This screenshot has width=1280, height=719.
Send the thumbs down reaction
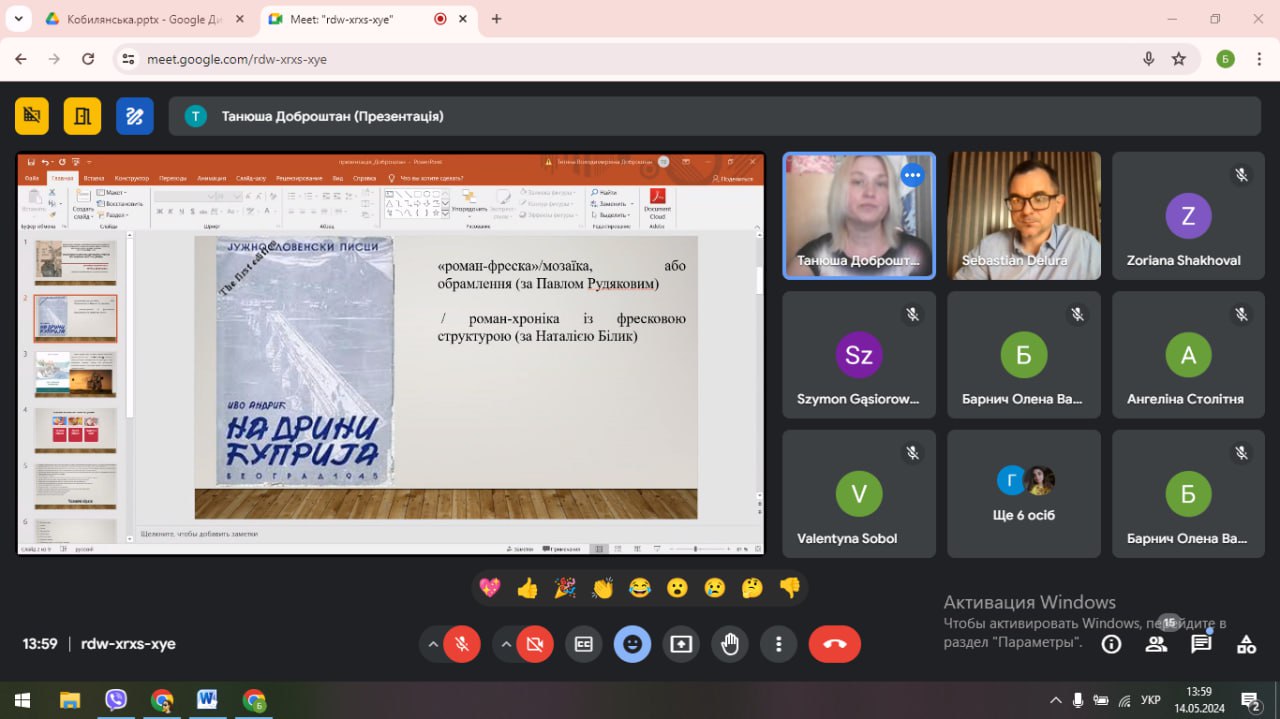coord(790,588)
